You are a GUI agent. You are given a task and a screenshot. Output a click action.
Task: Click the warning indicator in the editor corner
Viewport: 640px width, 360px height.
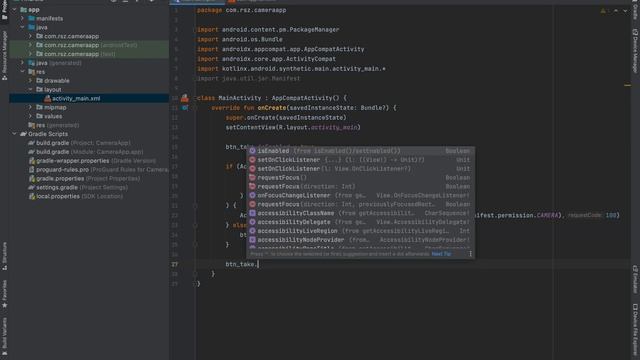pos(603,11)
